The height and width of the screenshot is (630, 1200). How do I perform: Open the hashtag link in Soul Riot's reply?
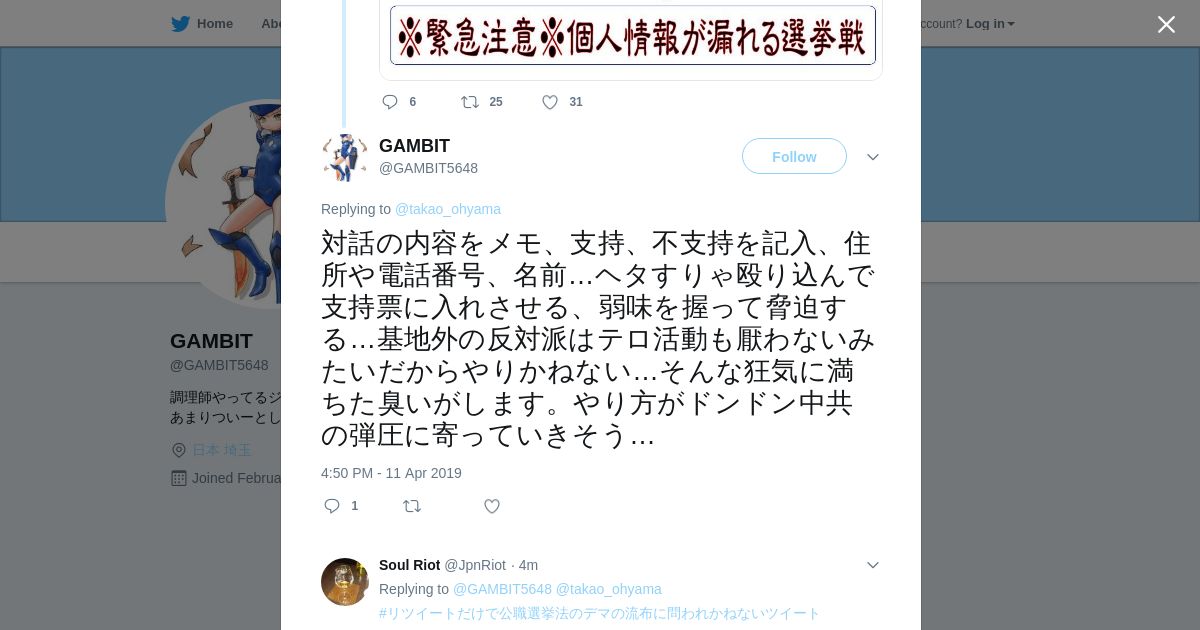(599, 613)
